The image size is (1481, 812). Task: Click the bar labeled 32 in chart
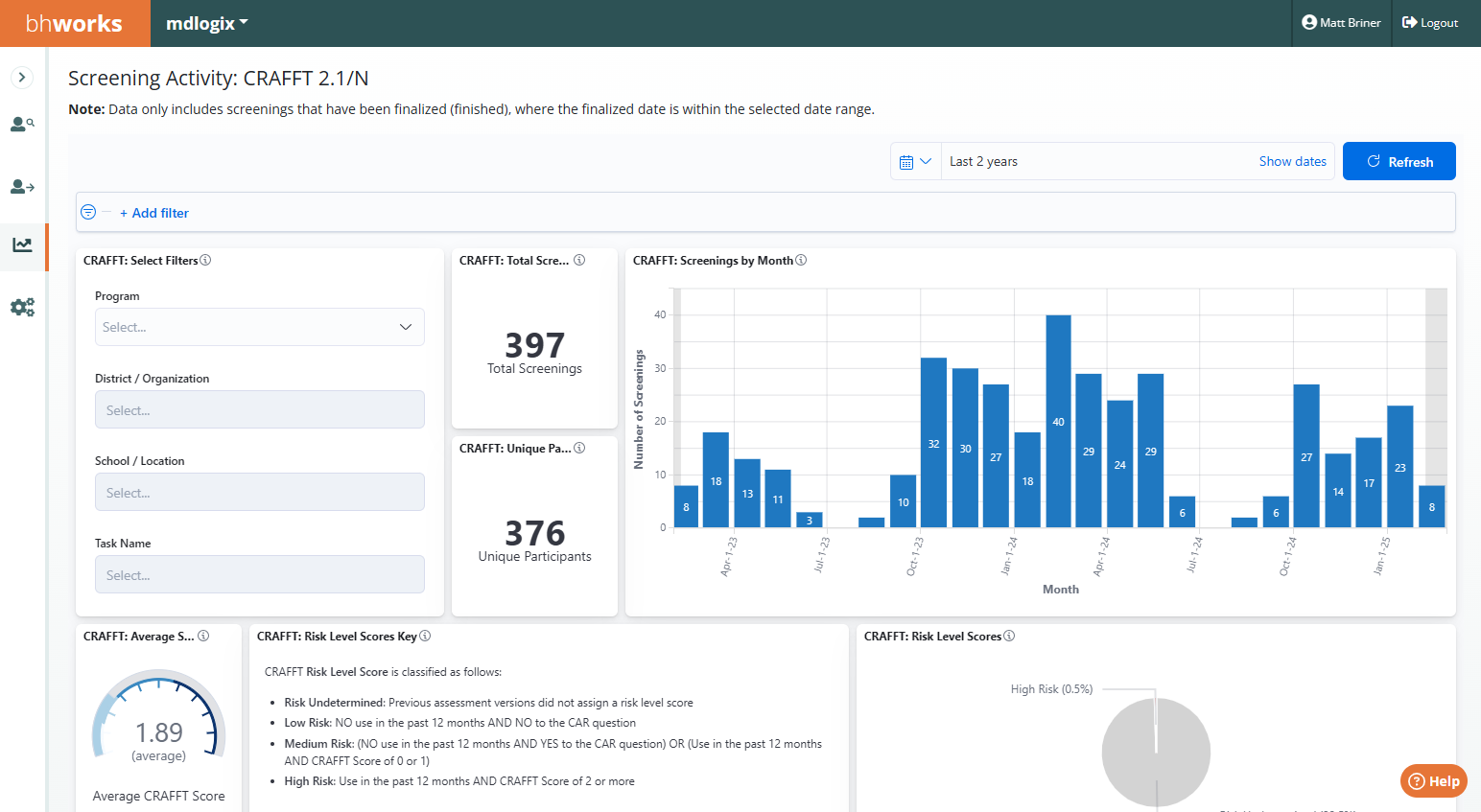pos(933,443)
